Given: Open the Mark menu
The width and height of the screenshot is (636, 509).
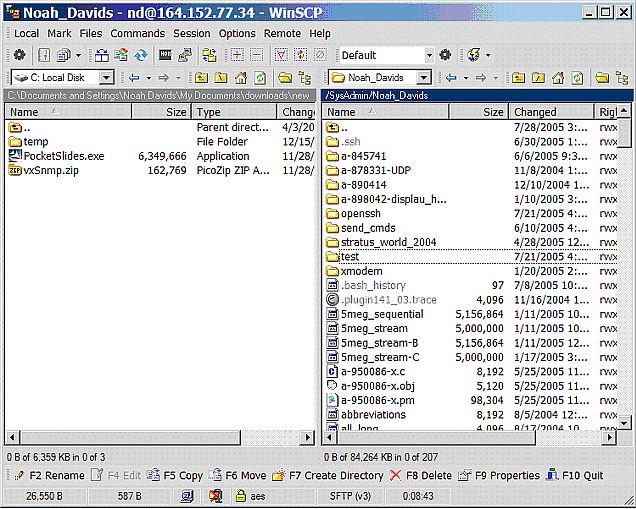Looking at the screenshot, I should [59, 33].
